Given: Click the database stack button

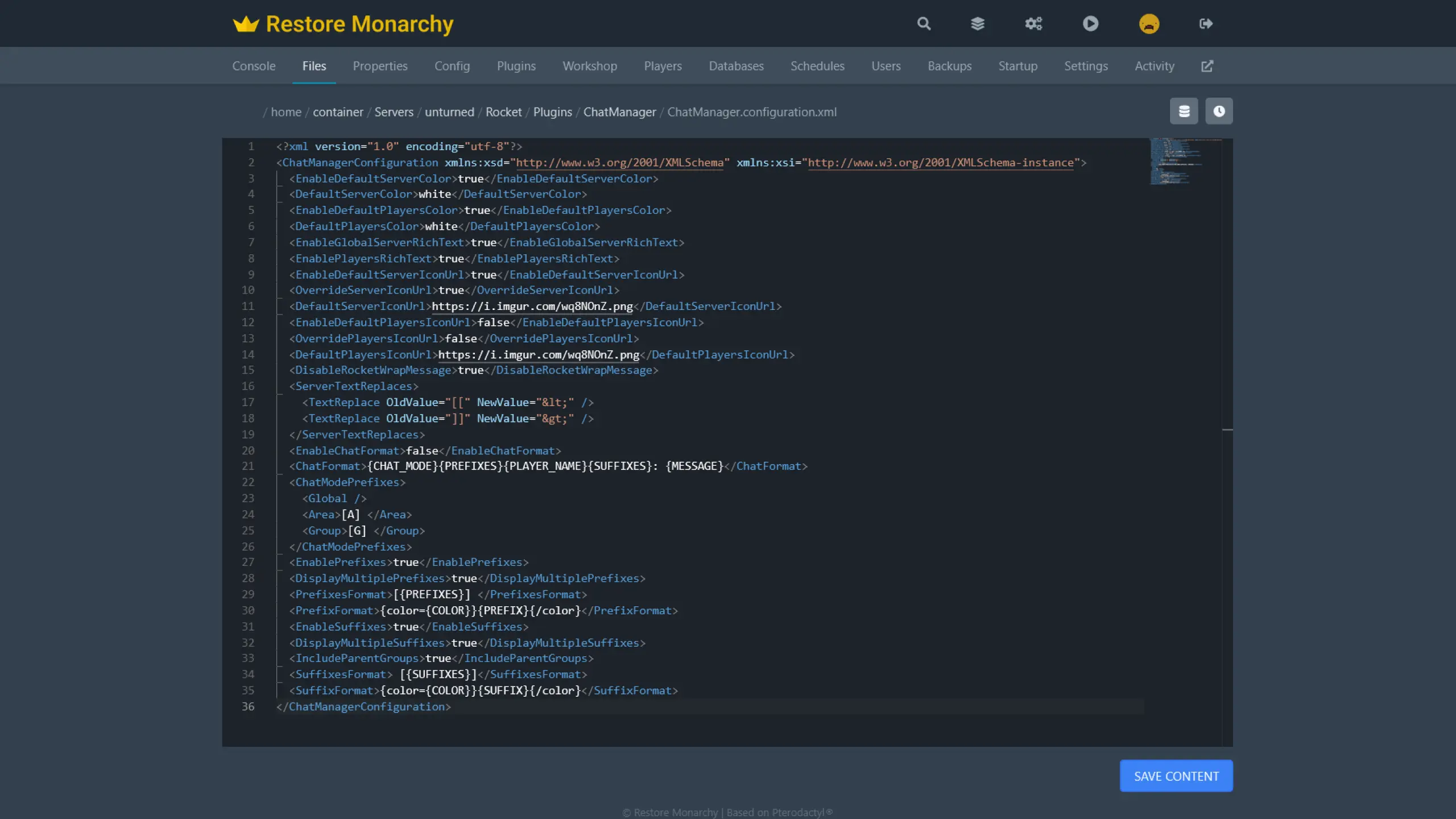Looking at the screenshot, I should [x=1184, y=111].
